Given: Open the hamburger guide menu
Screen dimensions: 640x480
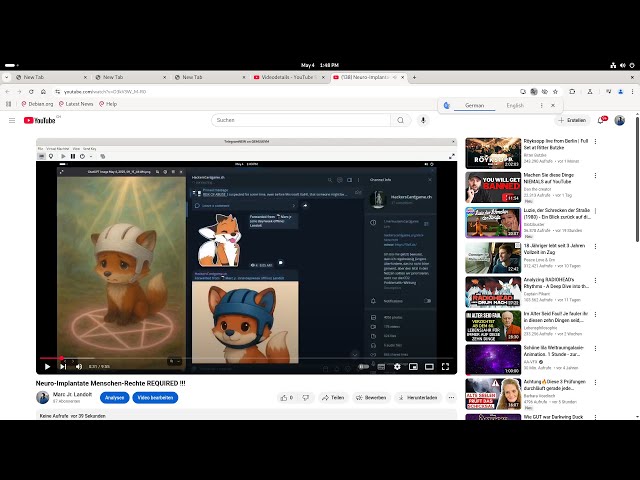Looking at the screenshot, I should point(12,120).
